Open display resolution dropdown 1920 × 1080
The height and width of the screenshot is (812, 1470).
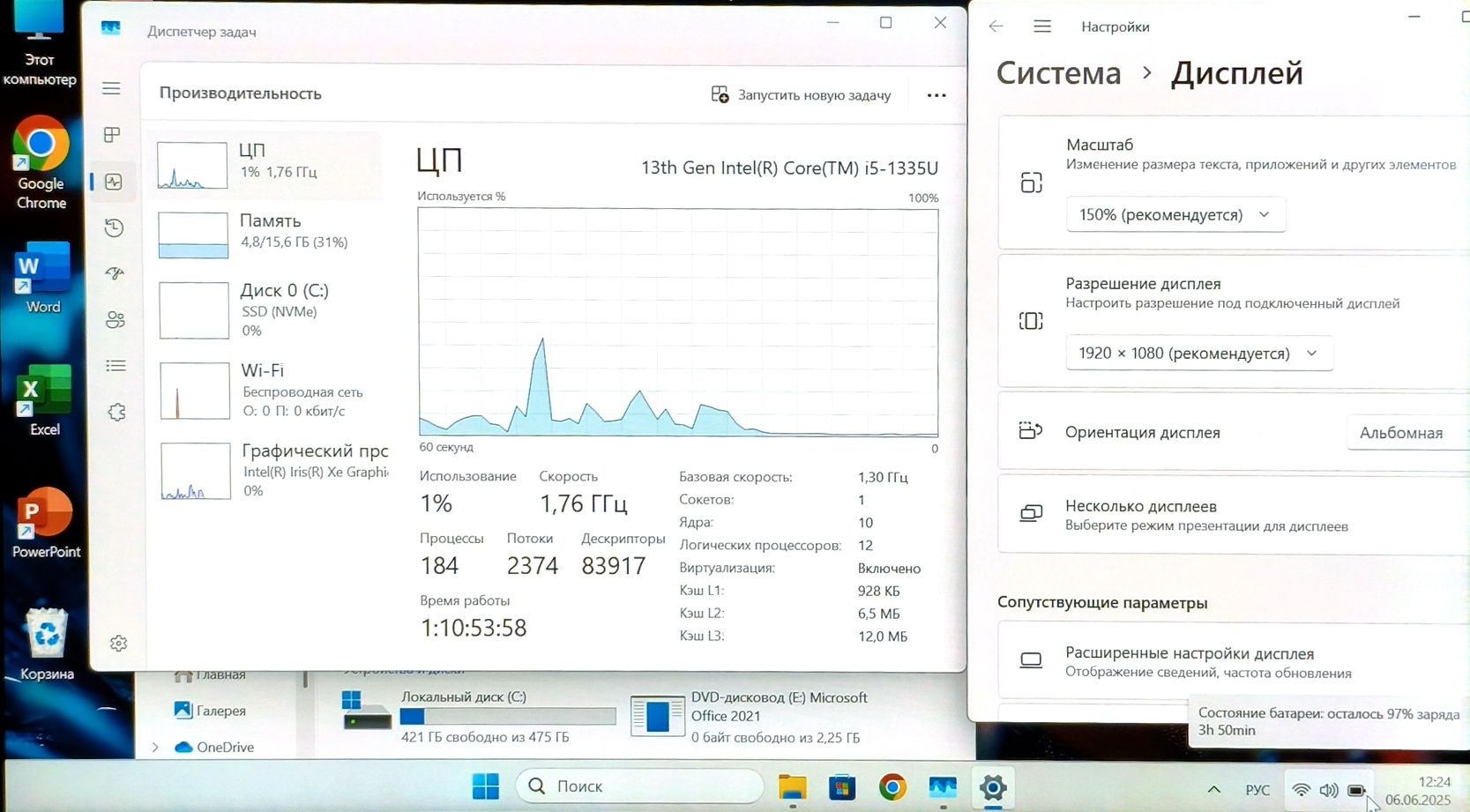[x=1199, y=353]
